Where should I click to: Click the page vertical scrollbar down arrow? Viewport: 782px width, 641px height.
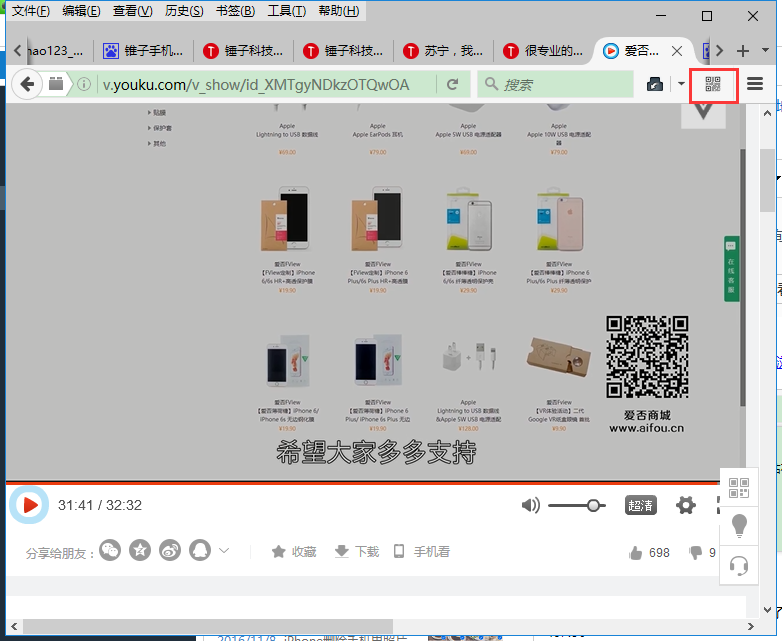[x=768, y=610]
